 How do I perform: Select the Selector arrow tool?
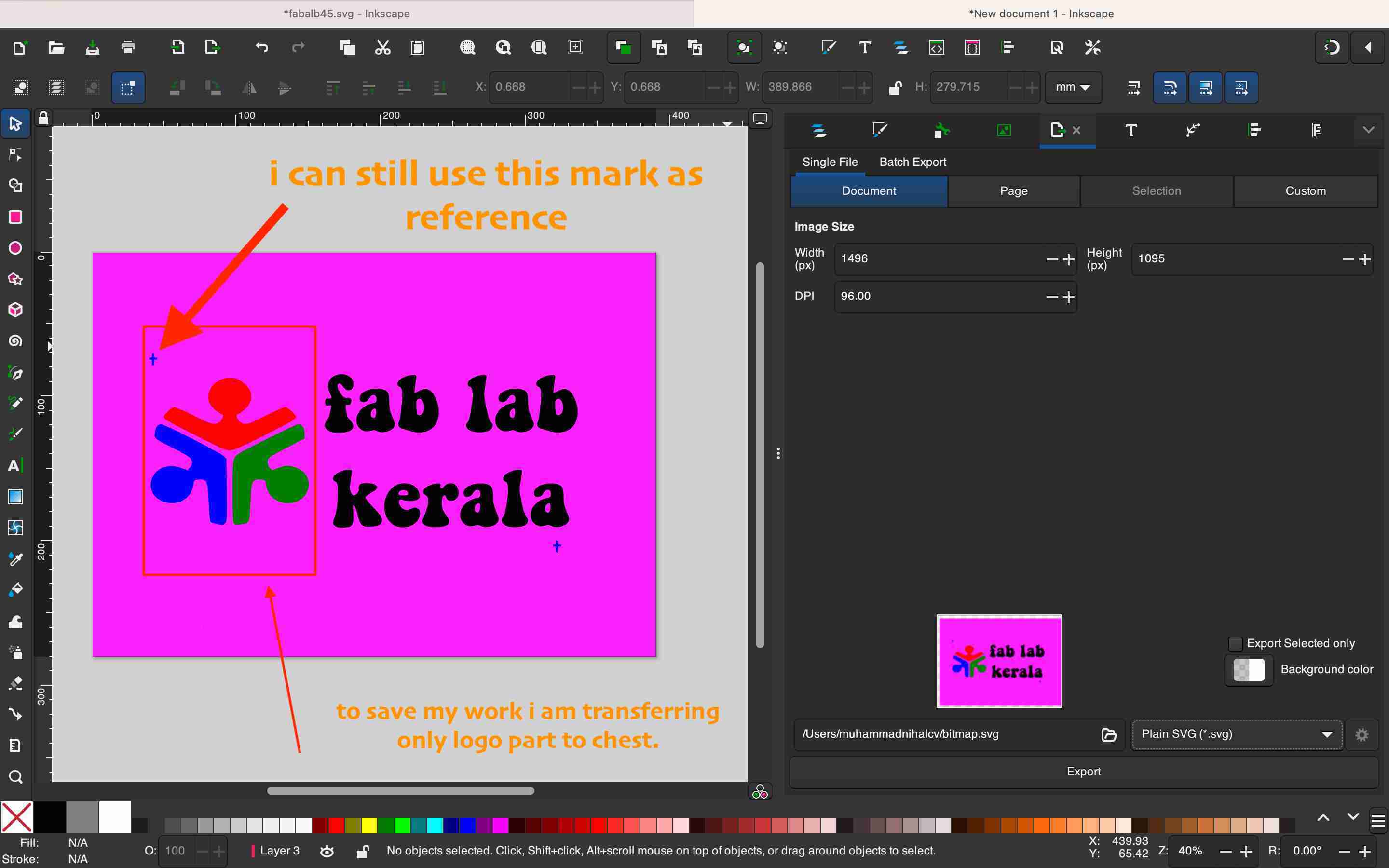click(15, 123)
